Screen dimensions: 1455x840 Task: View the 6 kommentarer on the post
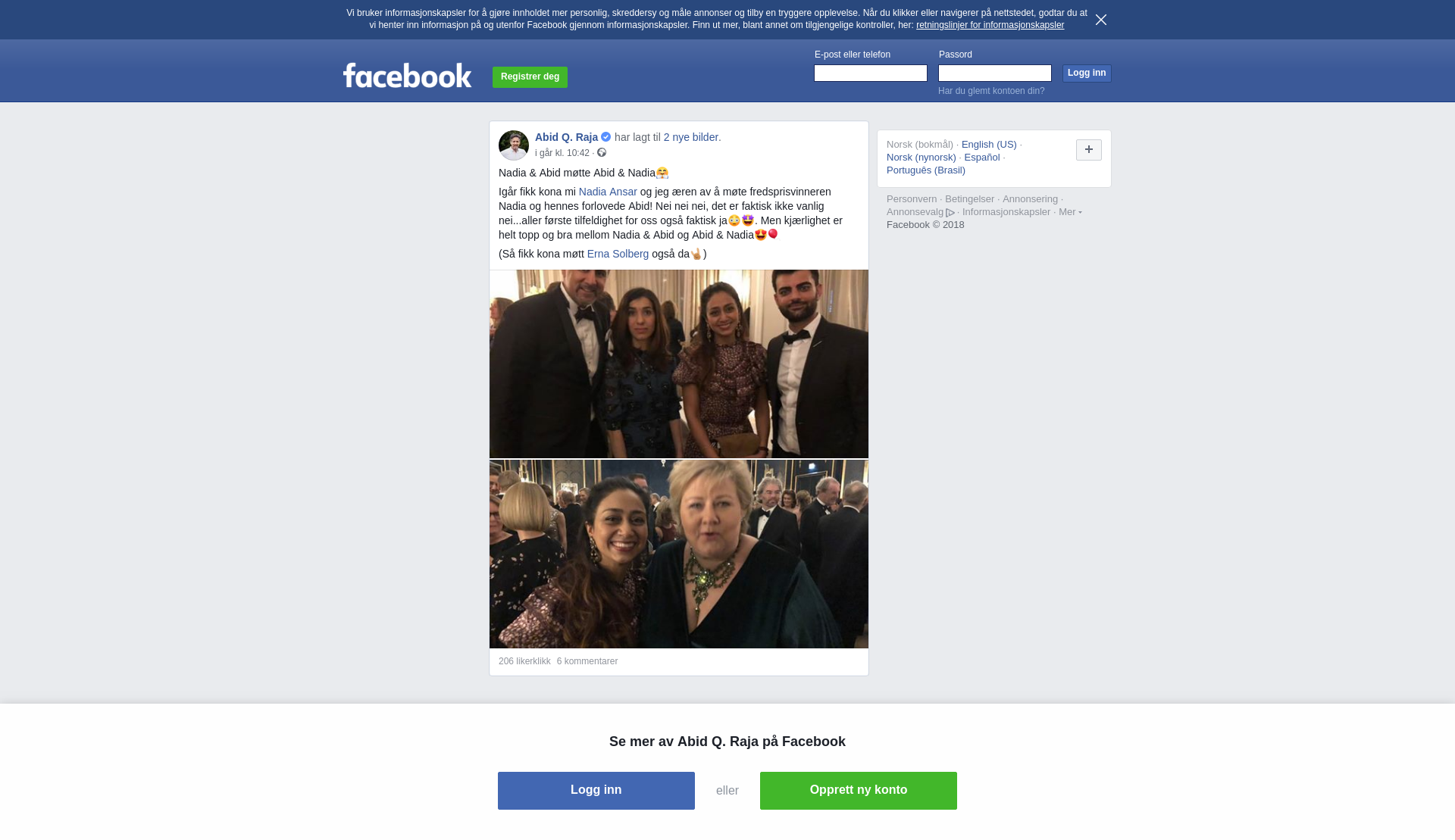point(587,661)
